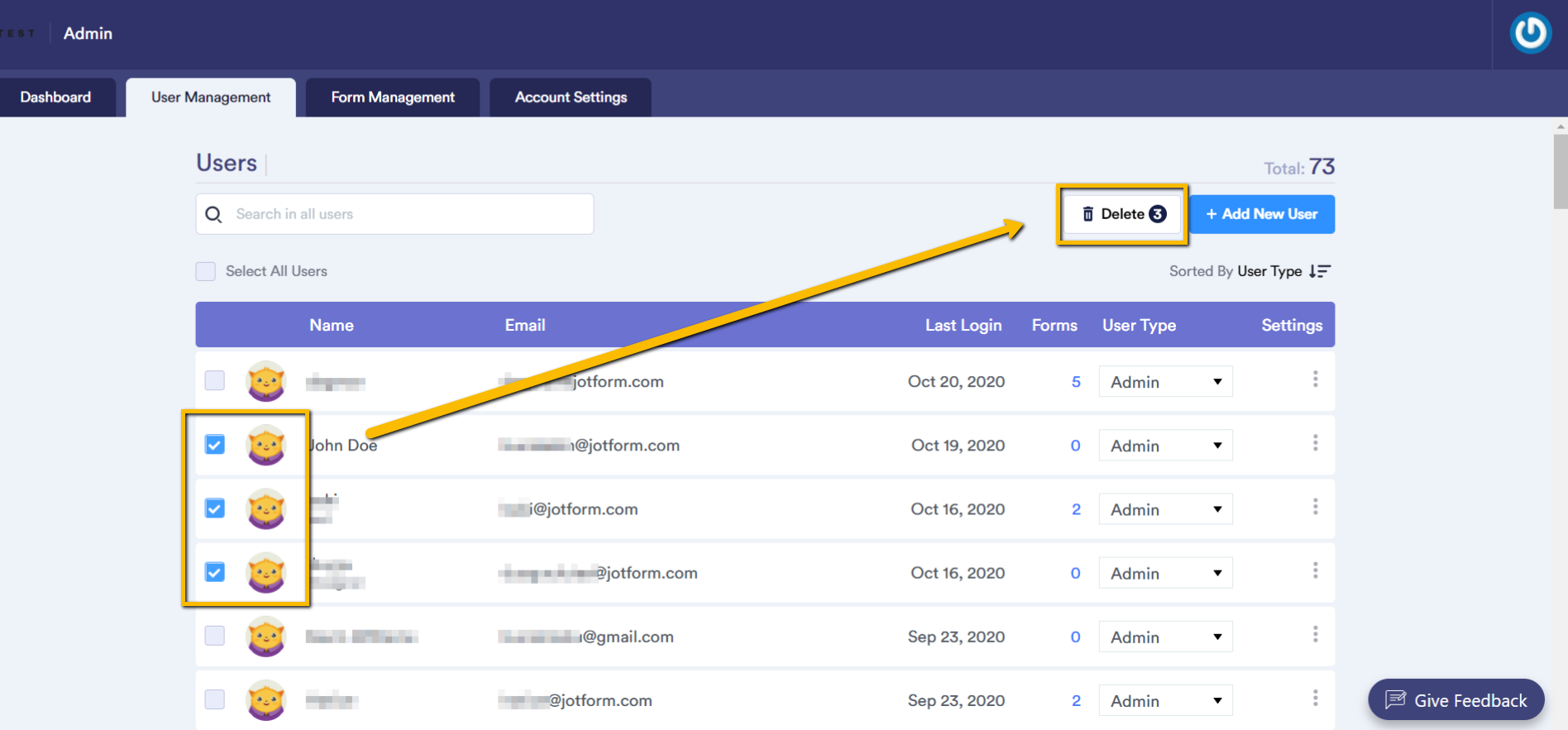This screenshot has width=1568, height=730.
Task: Open three-dot settings menu for John Doe
Action: point(1315,443)
